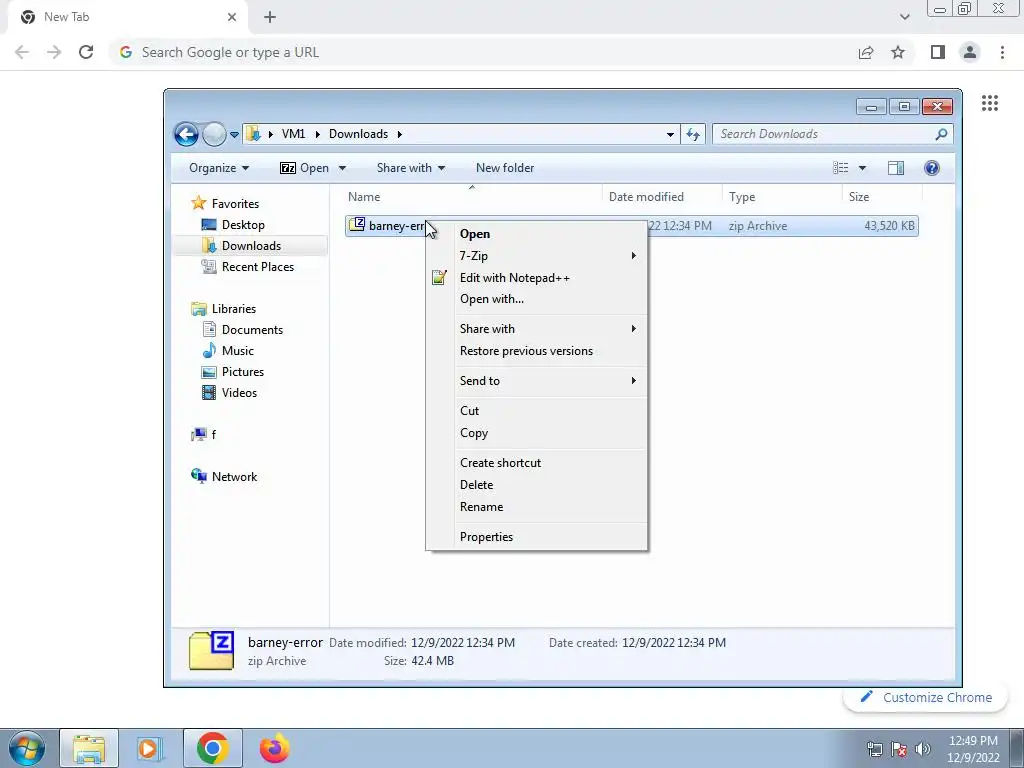Image resolution: width=1024 pixels, height=768 pixels.
Task: Click the Explorer back navigation arrow
Action: (186, 135)
